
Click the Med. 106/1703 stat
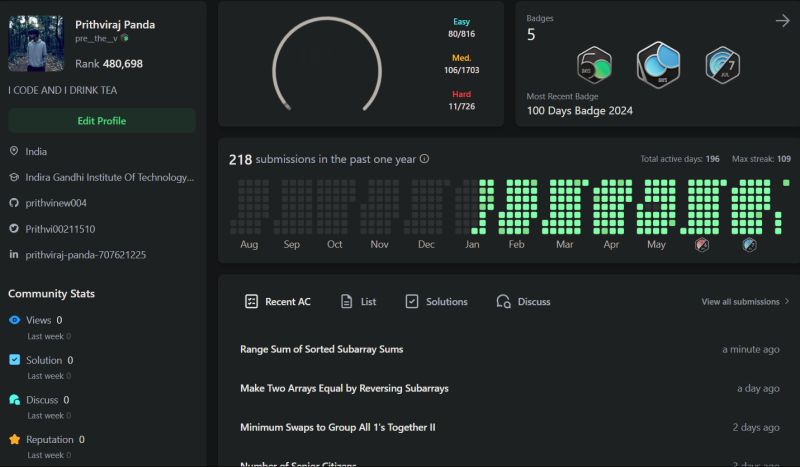tap(461, 64)
